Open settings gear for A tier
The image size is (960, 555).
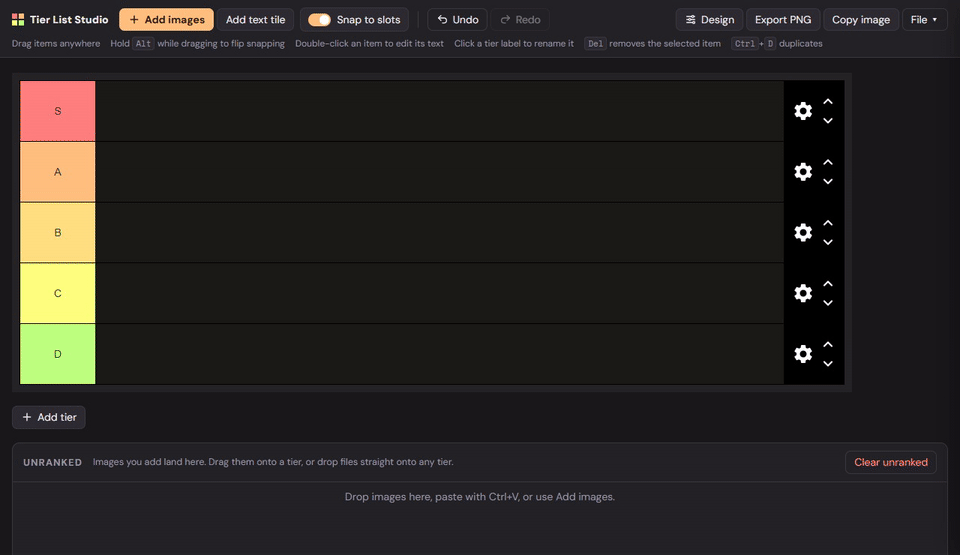[803, 172]
